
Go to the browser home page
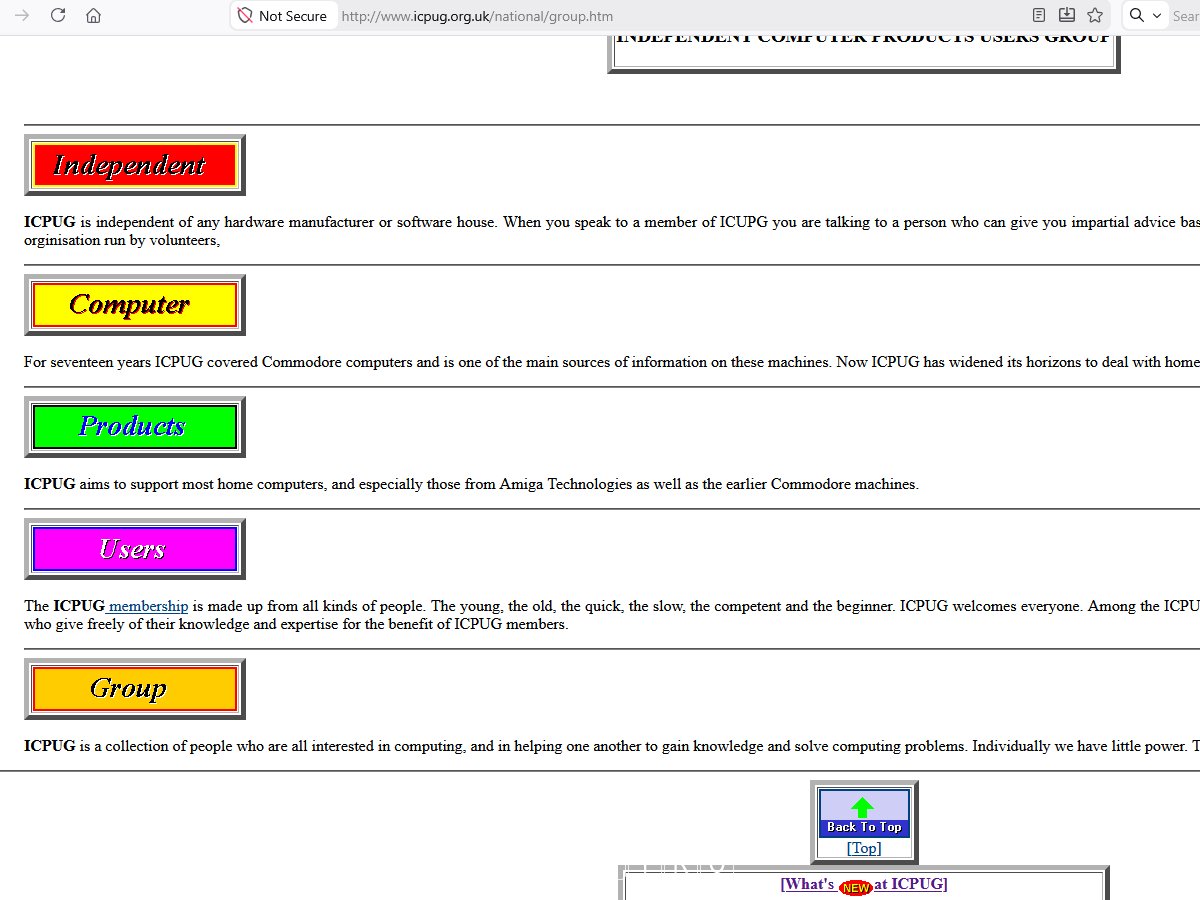(93, 15)
